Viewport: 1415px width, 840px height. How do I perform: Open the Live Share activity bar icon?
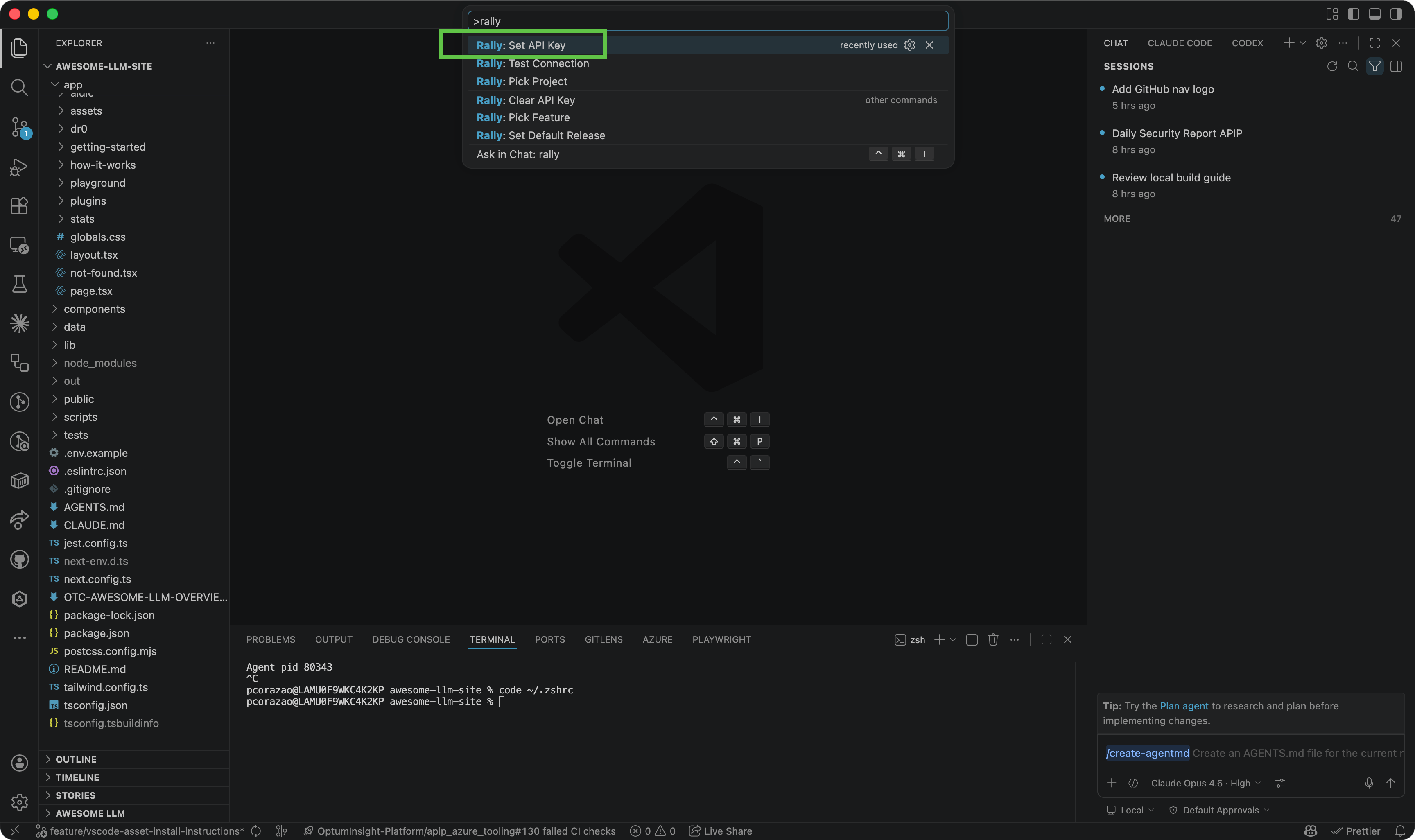(x=19, y=519)
